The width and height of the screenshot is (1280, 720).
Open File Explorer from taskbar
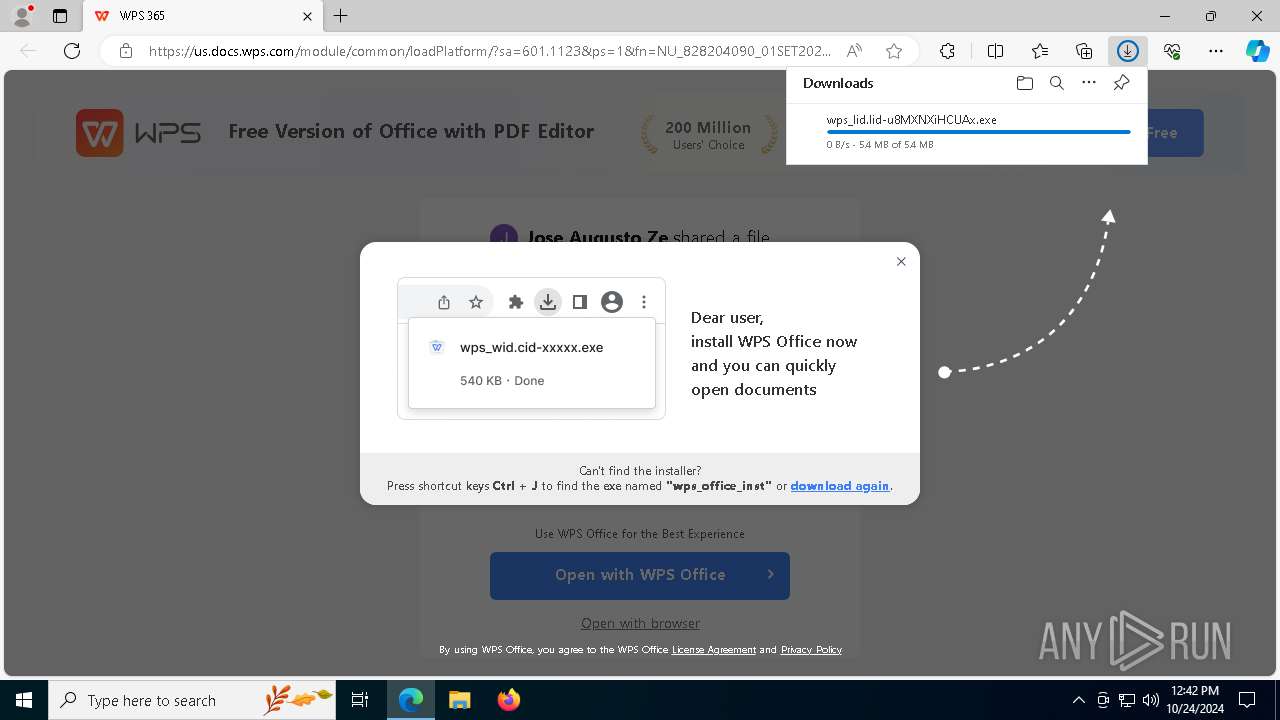(x=459, y=700)
